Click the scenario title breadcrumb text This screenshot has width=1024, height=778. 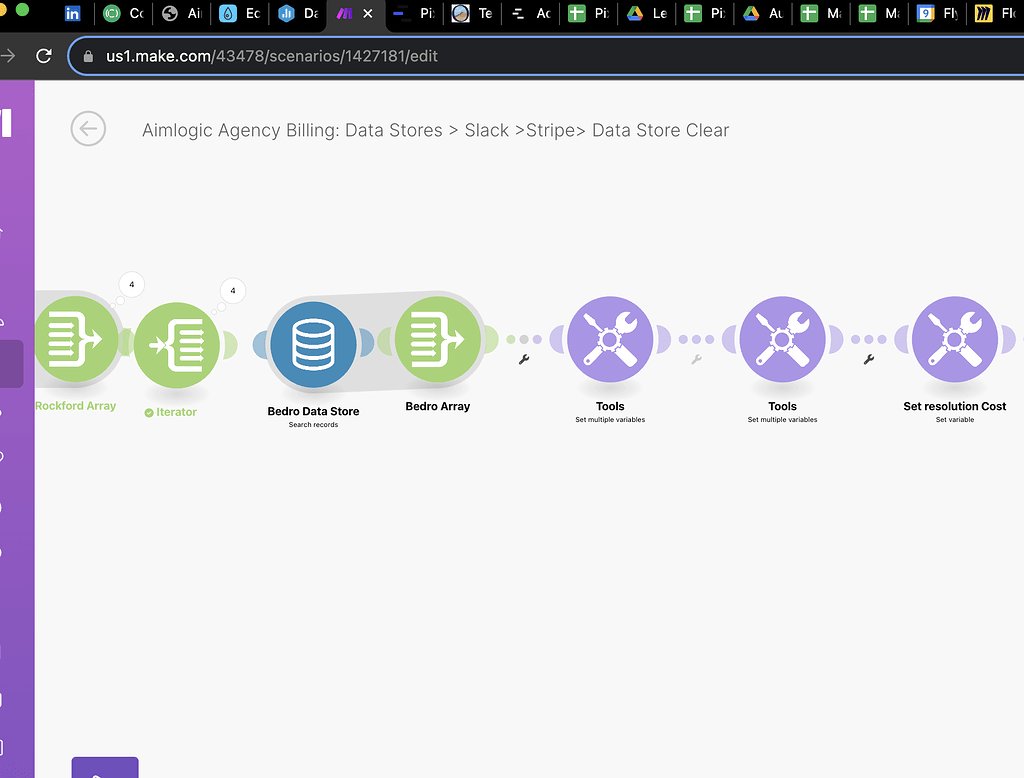pos(435,130)
